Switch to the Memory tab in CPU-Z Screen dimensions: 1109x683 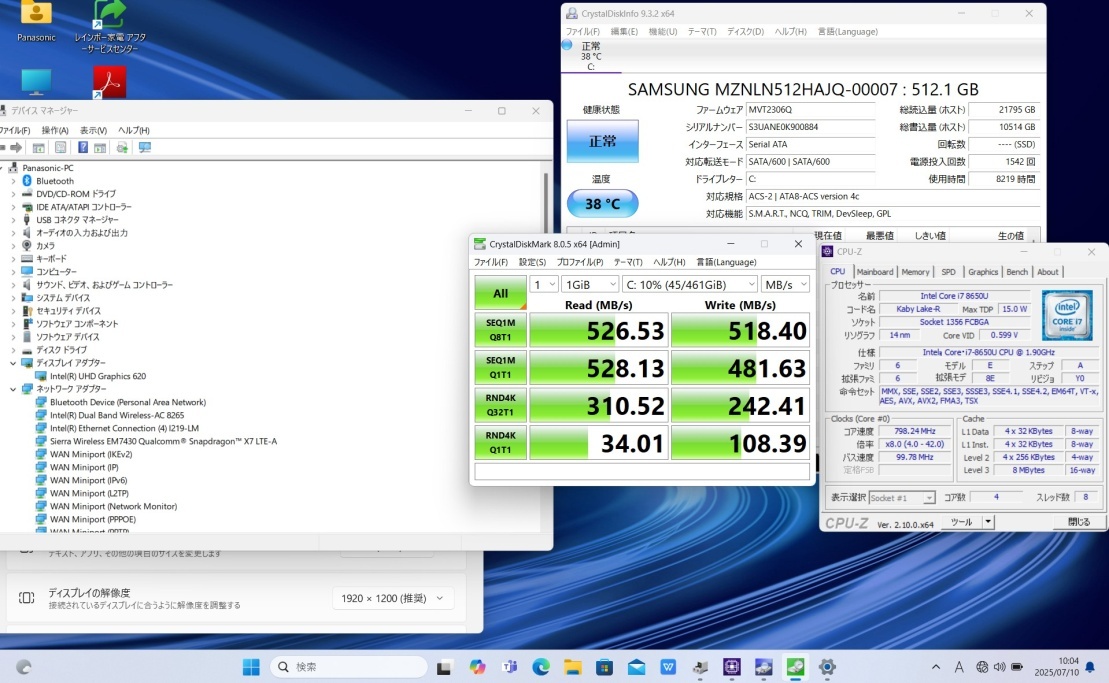[915, 272]
